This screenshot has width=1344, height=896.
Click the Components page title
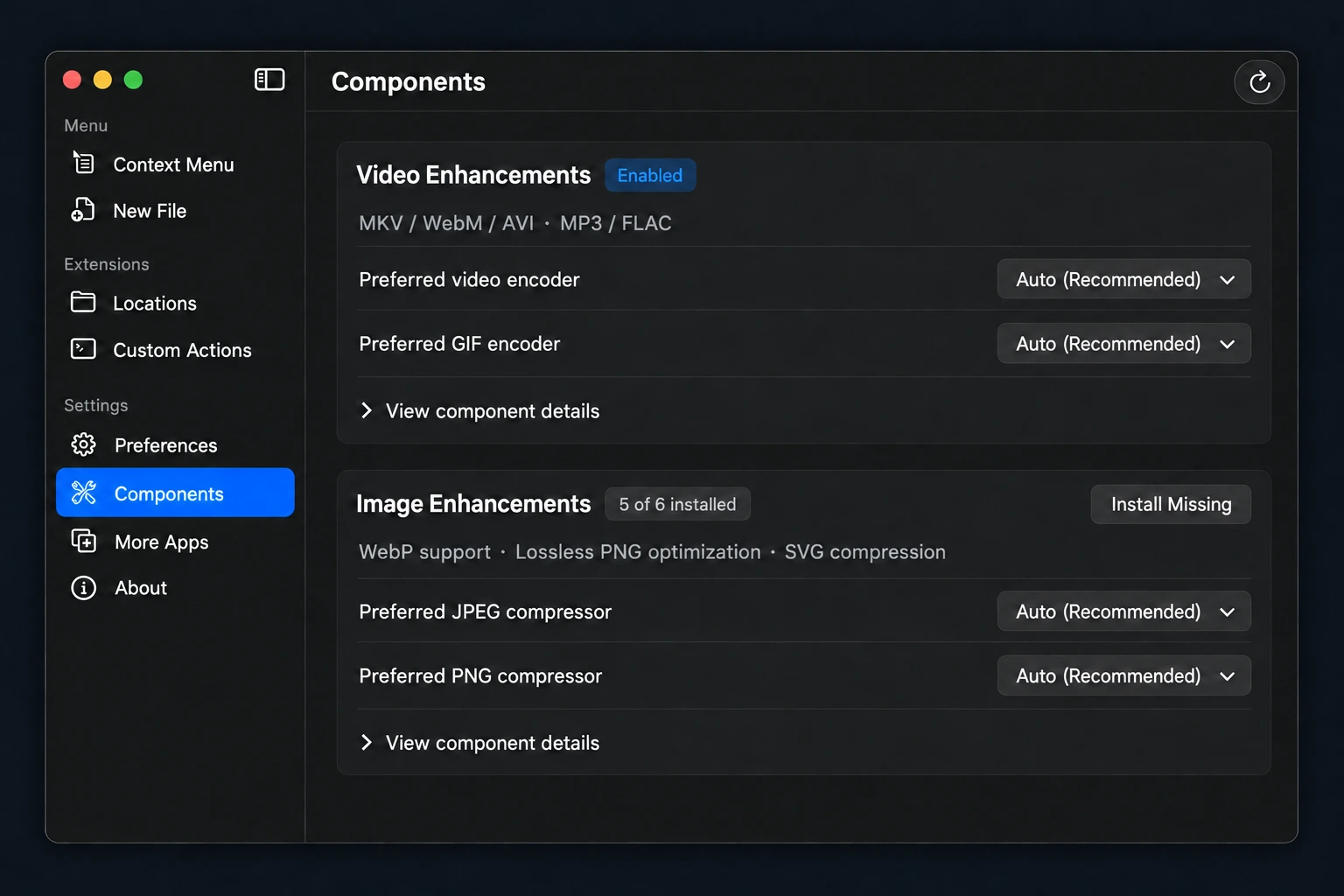coord(409,81)
